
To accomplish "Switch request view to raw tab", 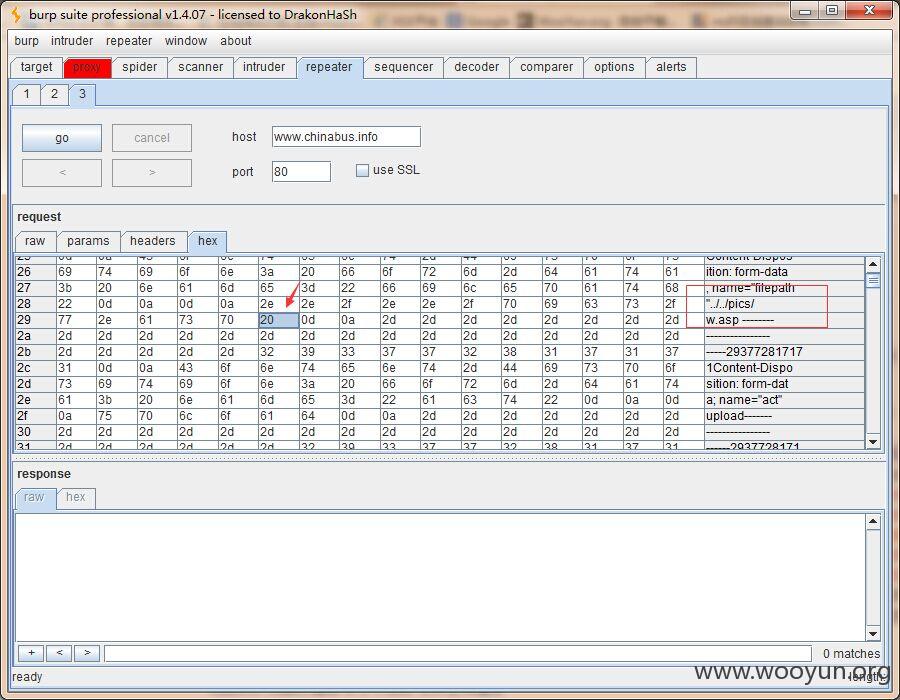I will (35, 241).
